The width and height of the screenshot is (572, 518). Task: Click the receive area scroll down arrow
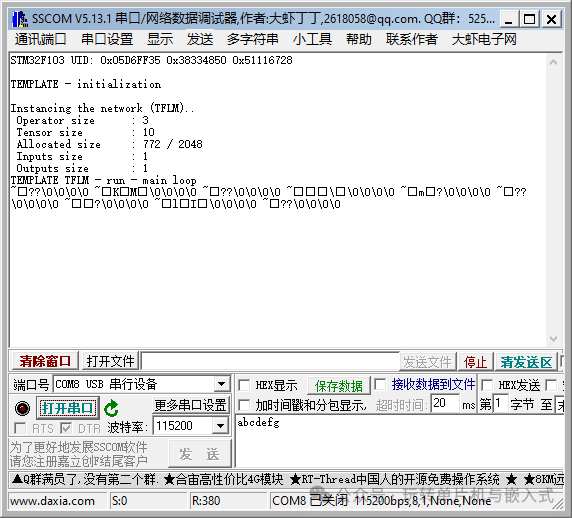(553, 339)
